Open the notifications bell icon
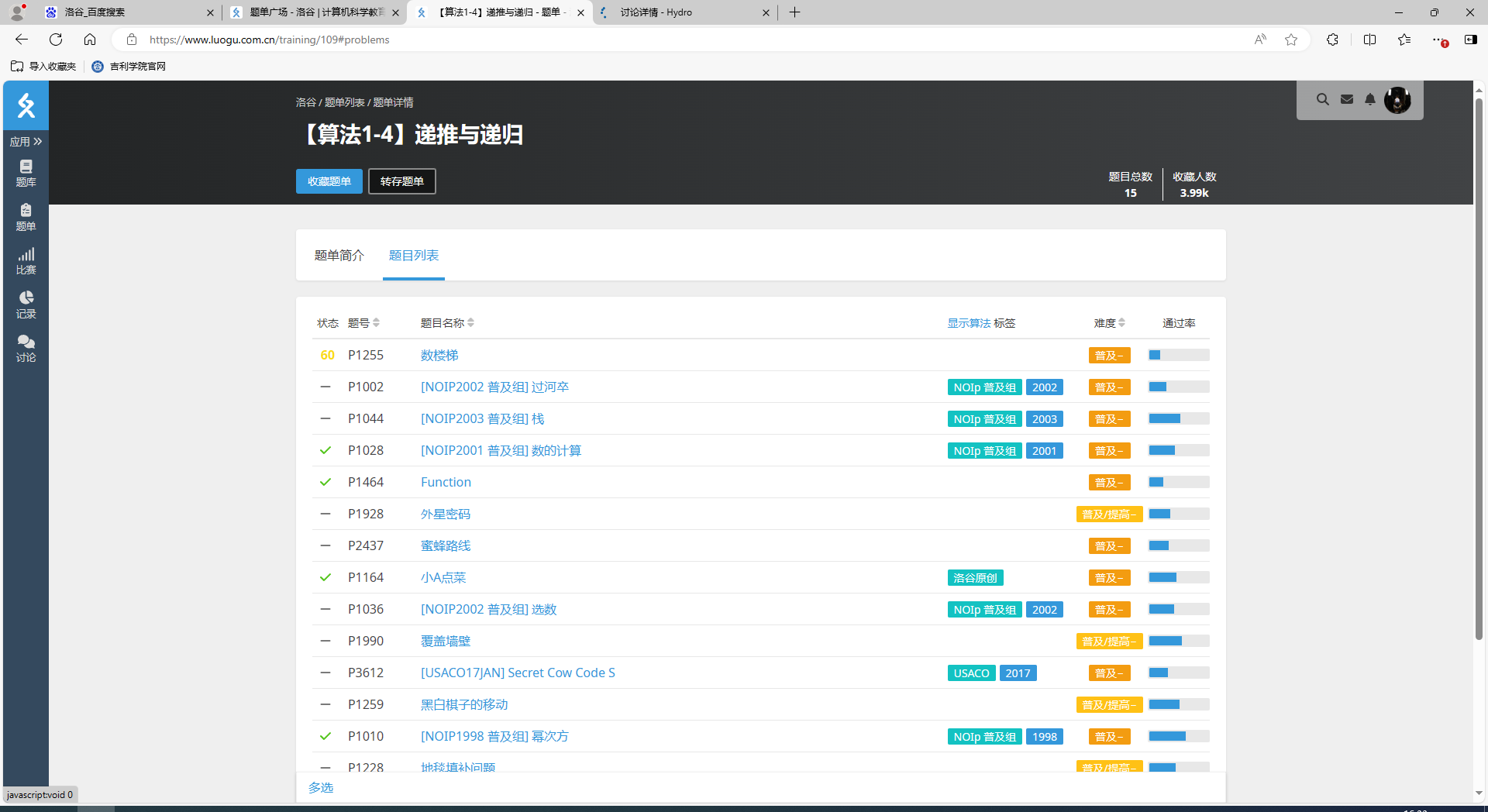Image resolution: width=1488 pixels, height=812 pixels. coord(1370,100)
